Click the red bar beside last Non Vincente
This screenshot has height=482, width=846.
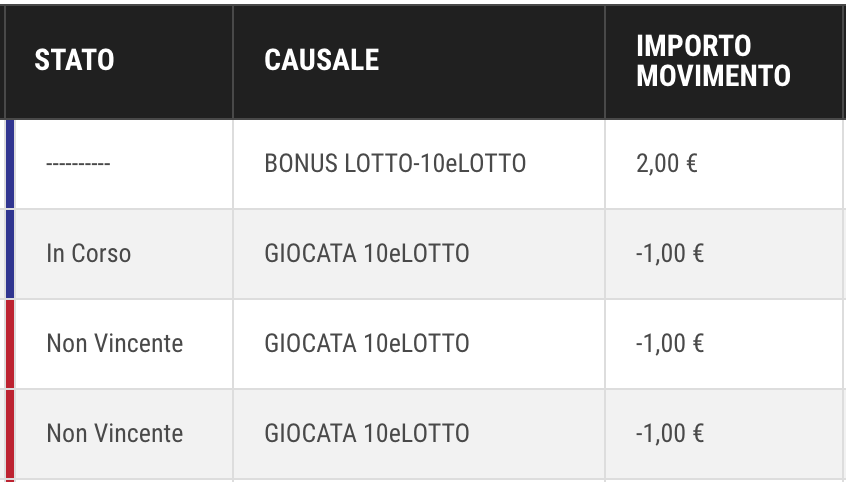click(x=10, y=435)
